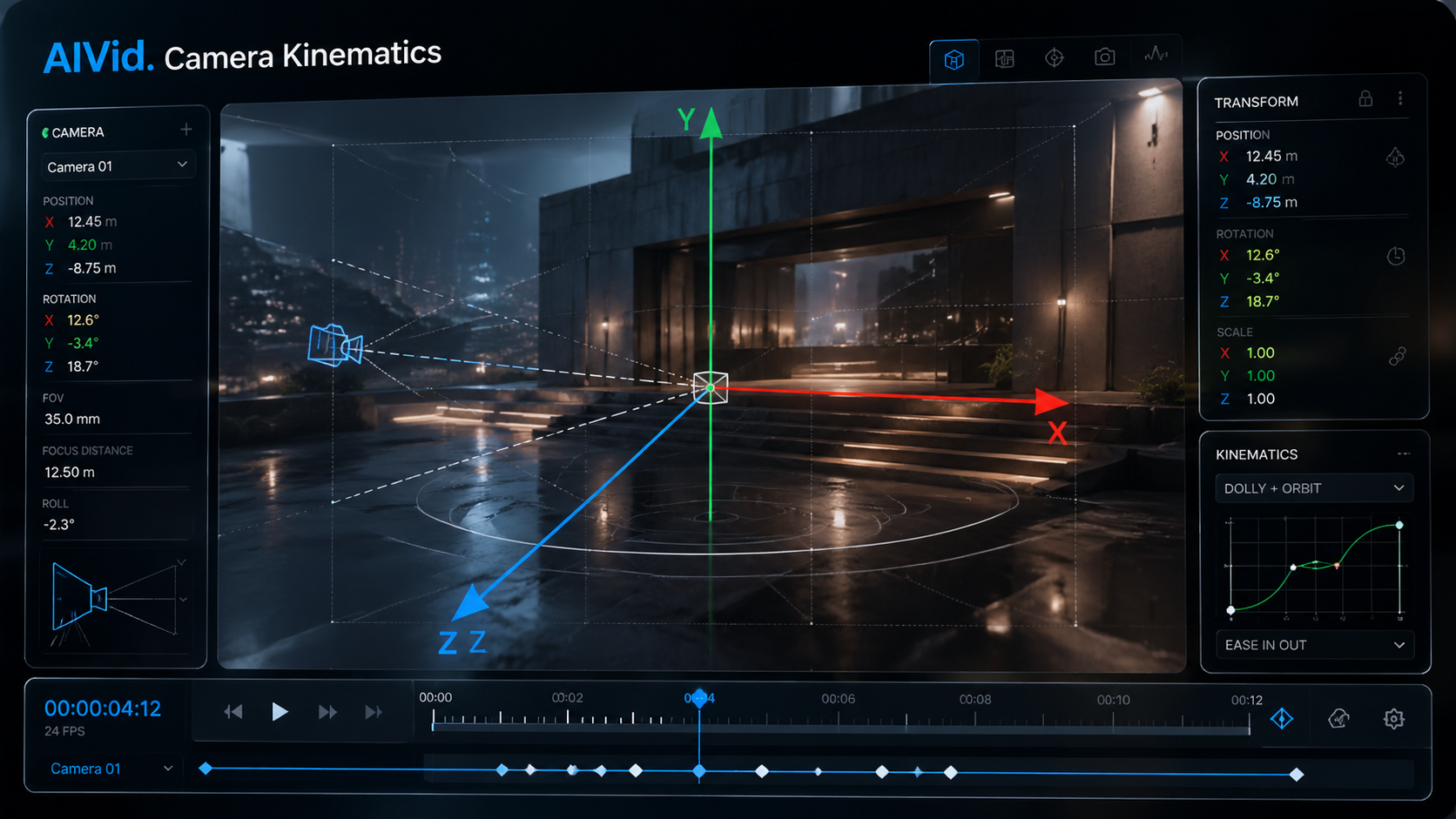1456x819 pixels.
Task: Select the top-right curve control point
Action: 1399,525
